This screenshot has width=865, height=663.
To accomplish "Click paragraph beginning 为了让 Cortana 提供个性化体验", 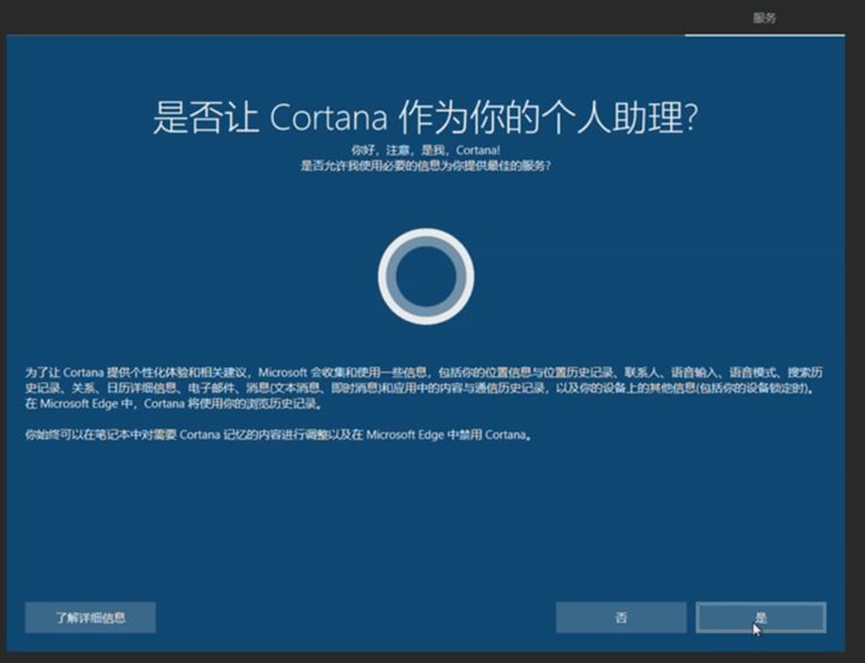I will click(424, 388).
